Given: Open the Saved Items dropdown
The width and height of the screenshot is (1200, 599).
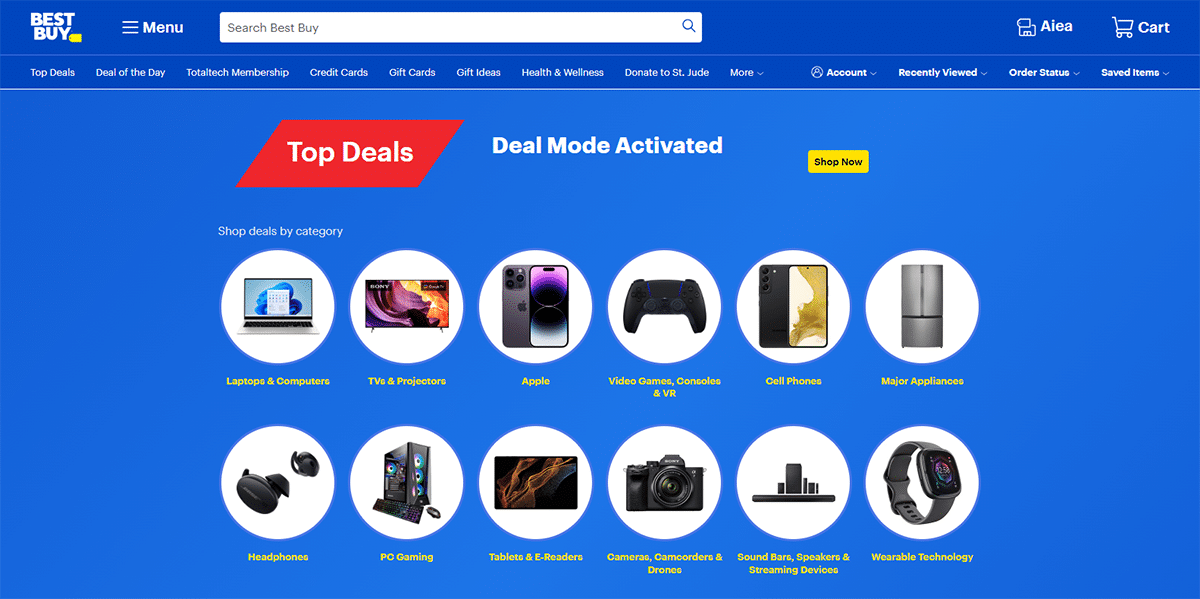Looking at the screenshot, I should [x=1135, y=73].
